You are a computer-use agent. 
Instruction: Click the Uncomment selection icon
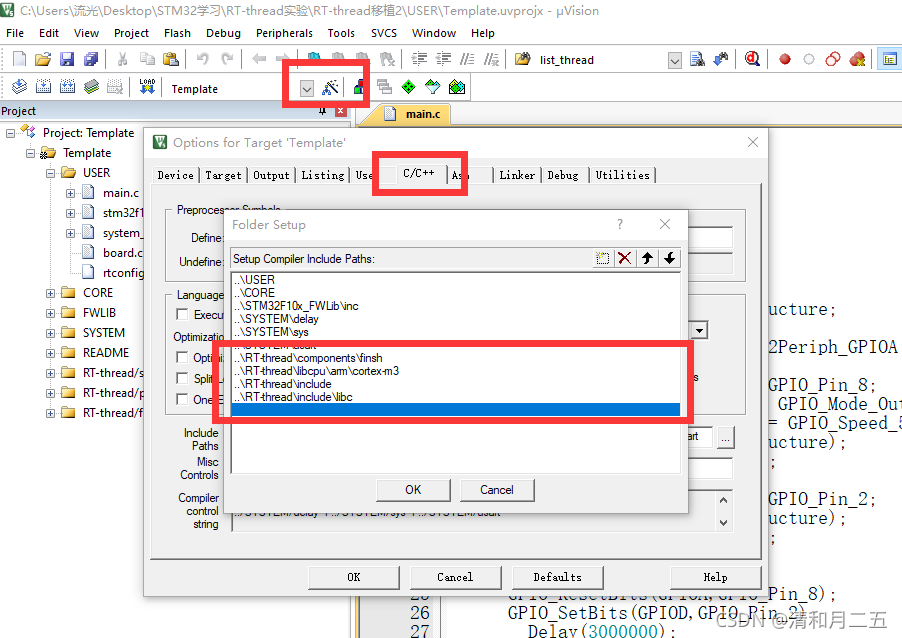(491, 59)
